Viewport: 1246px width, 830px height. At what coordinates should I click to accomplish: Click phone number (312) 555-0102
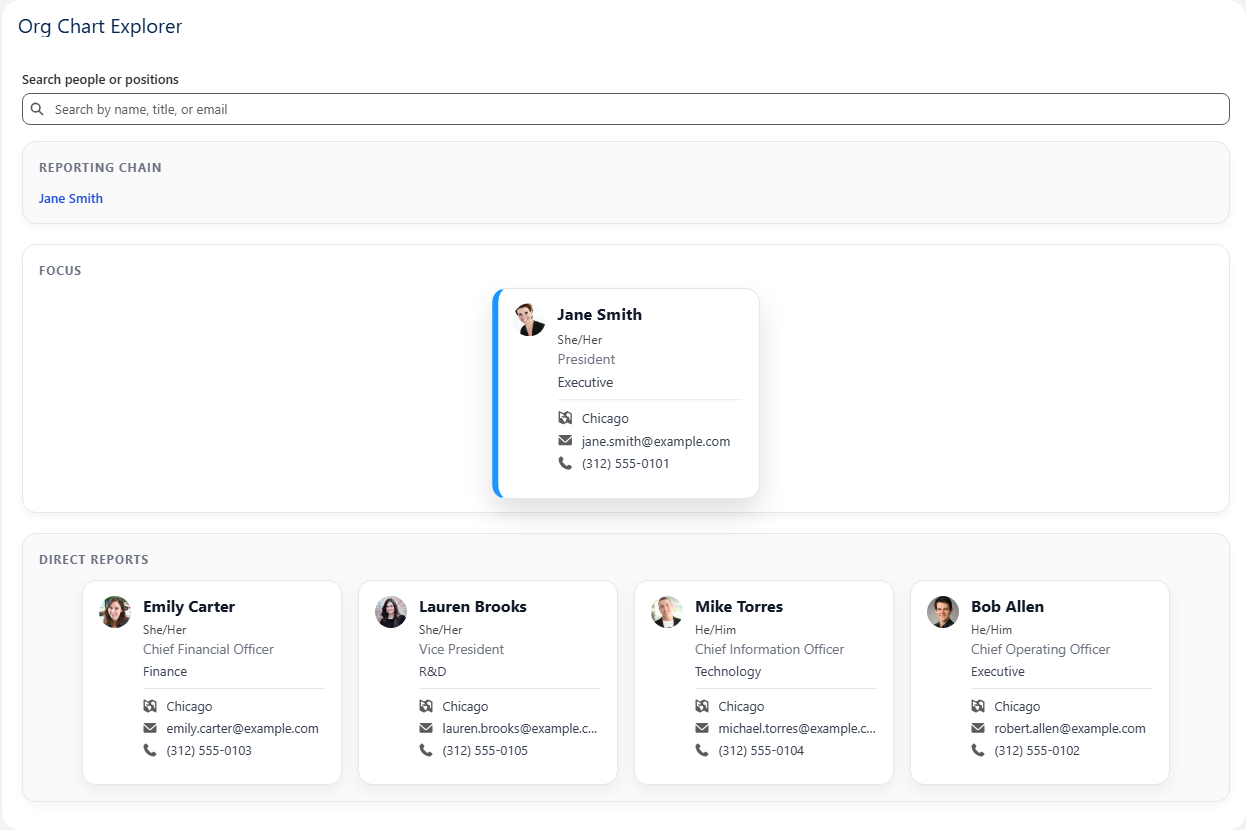pos(1037,750)
